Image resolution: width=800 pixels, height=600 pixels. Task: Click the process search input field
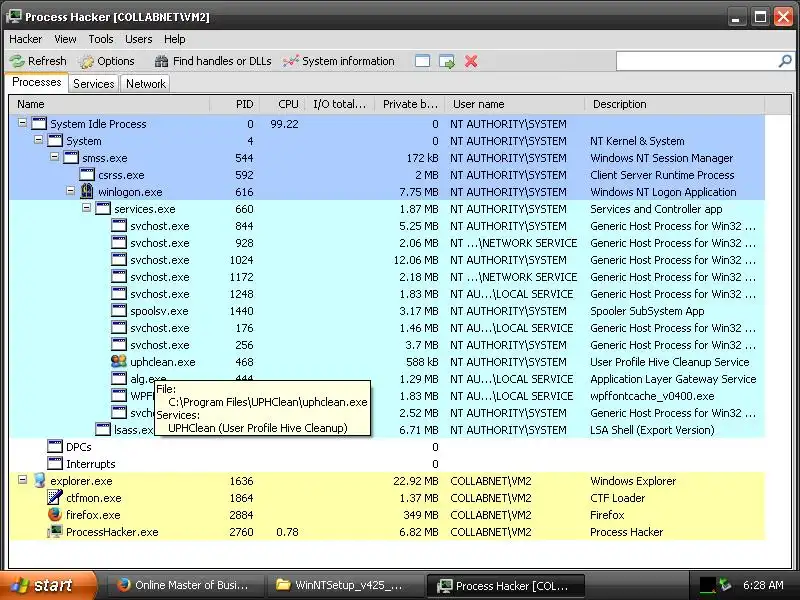[697, 61]
